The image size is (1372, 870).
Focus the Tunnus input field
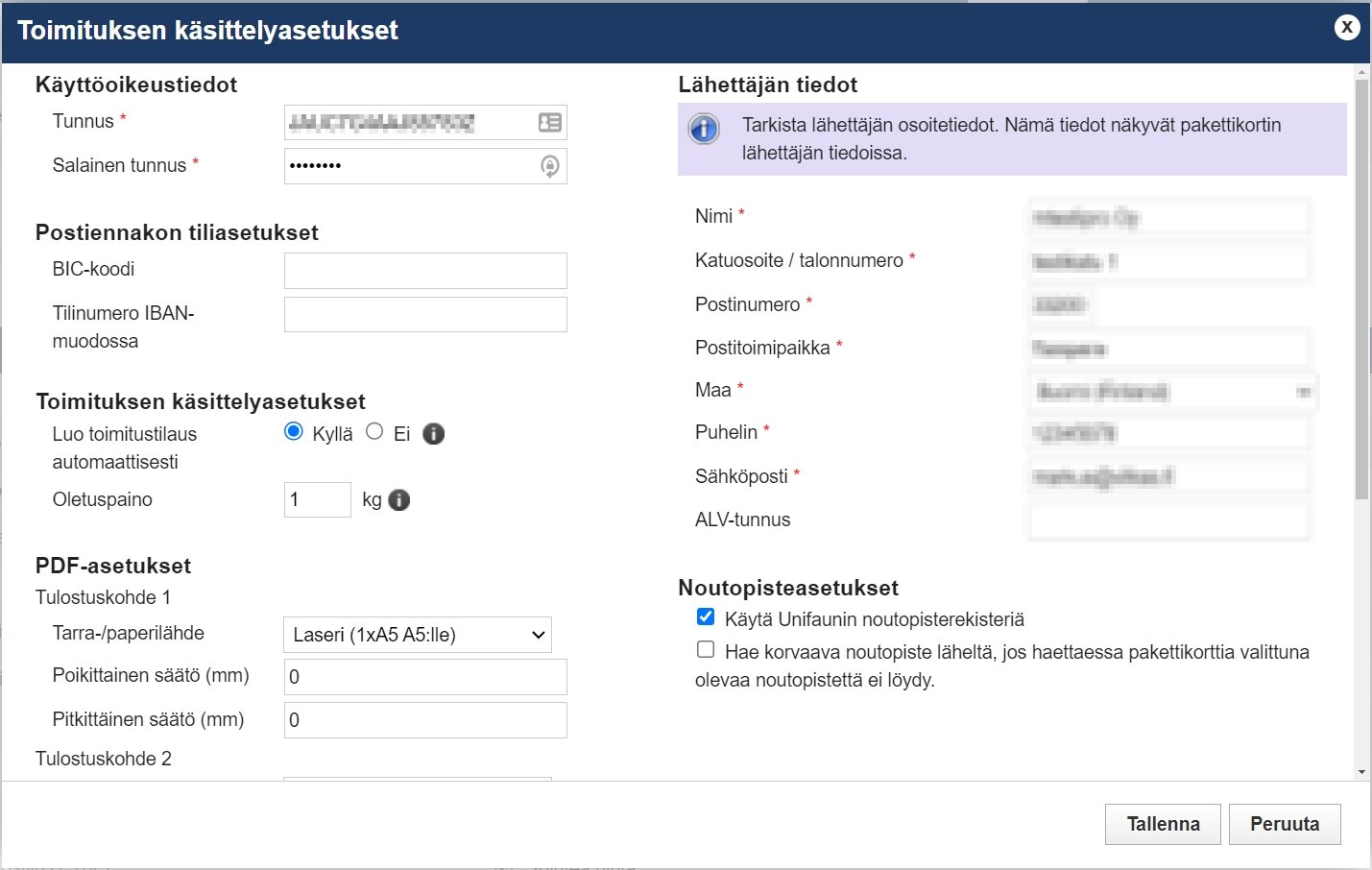[x=425, y=123]
